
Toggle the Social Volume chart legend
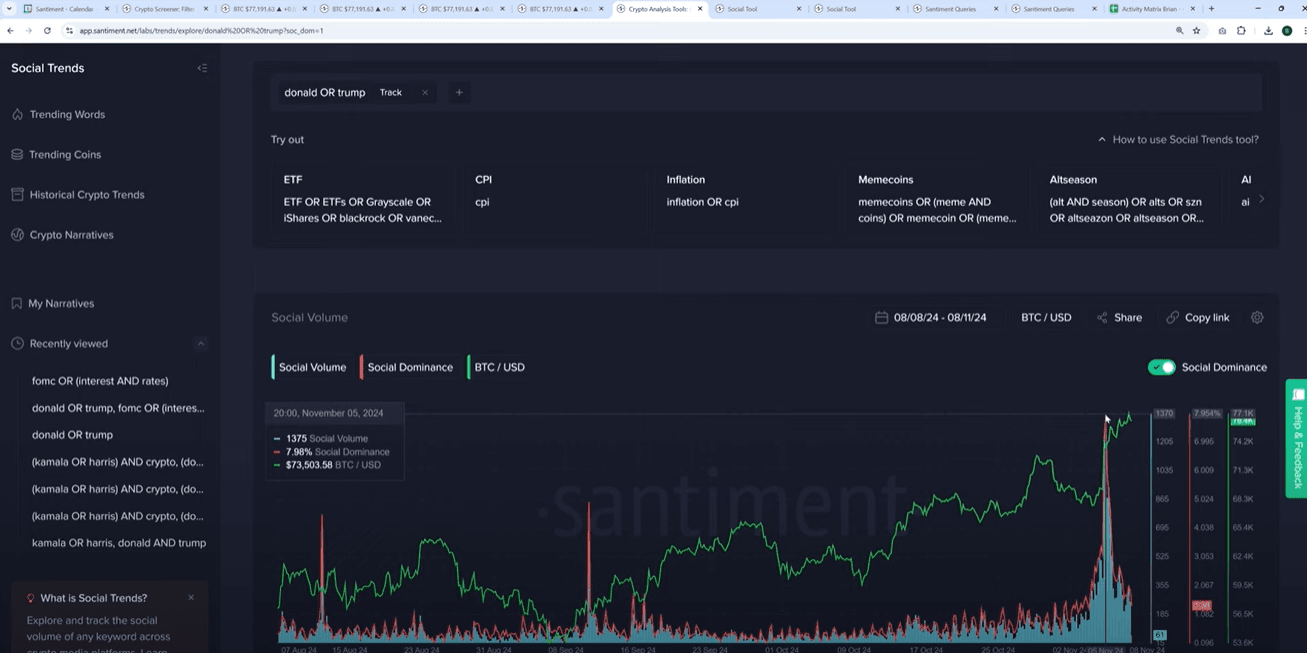point(311,367)
